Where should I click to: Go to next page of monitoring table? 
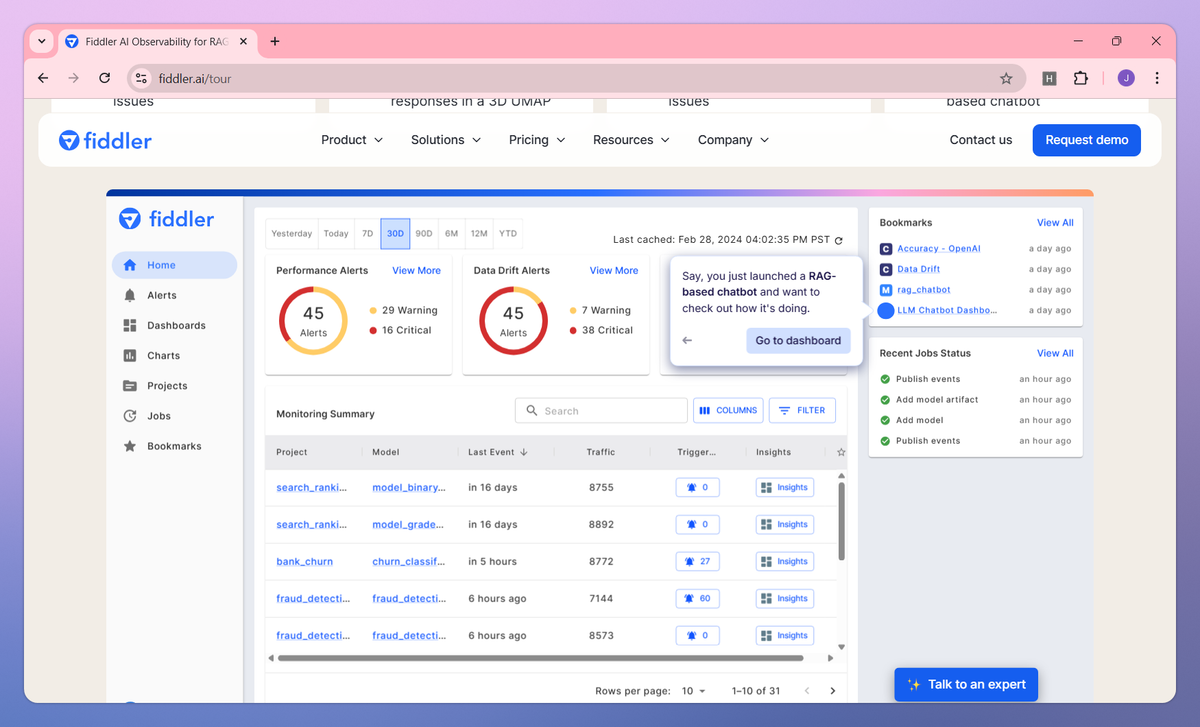coord(832,691)
